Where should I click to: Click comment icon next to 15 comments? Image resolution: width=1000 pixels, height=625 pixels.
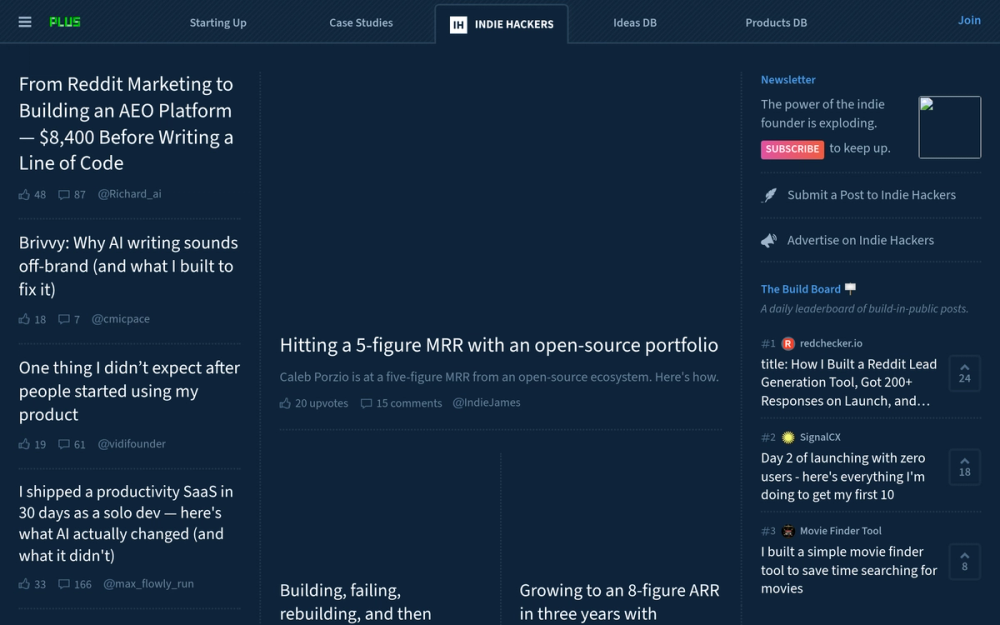click(x=366, y=403)
